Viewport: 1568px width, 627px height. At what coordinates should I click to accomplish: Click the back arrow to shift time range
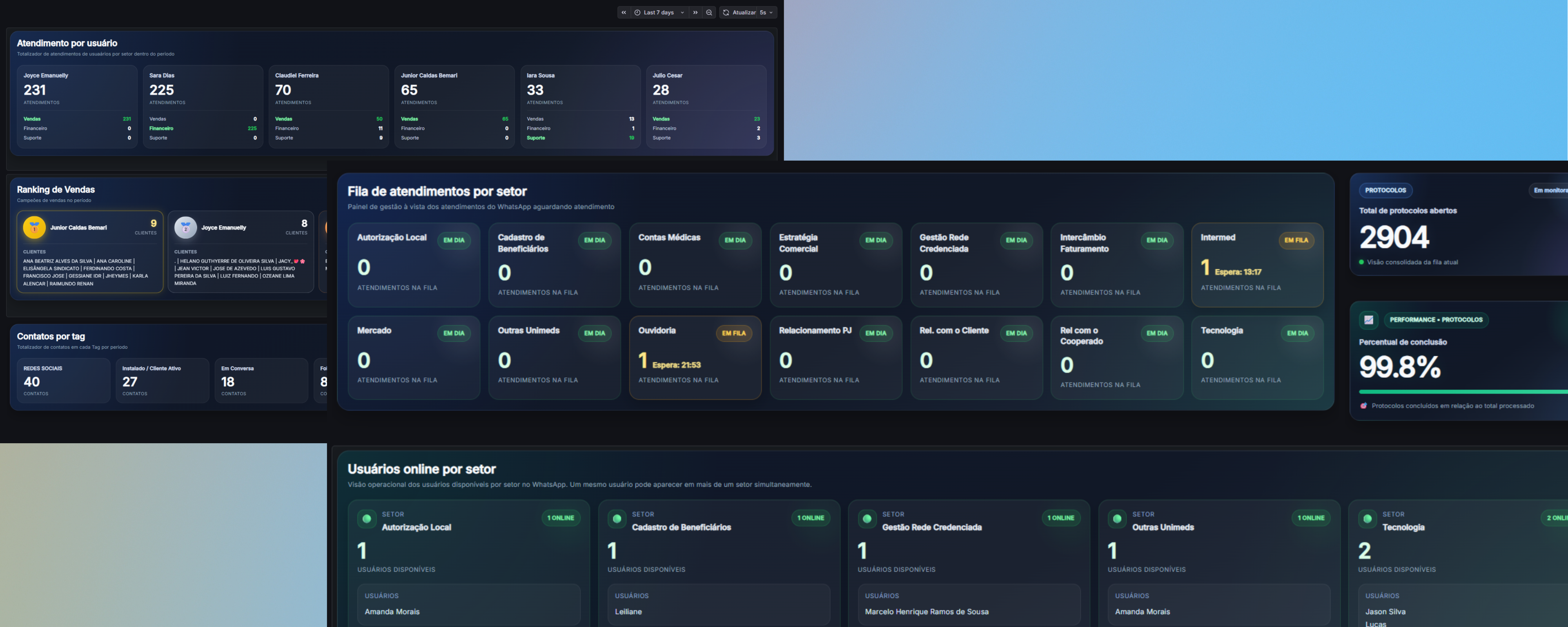tap(623, 12)
